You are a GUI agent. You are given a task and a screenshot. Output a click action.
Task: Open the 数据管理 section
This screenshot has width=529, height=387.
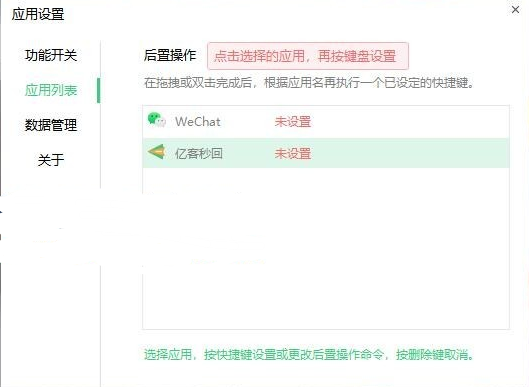click(51, 125)
